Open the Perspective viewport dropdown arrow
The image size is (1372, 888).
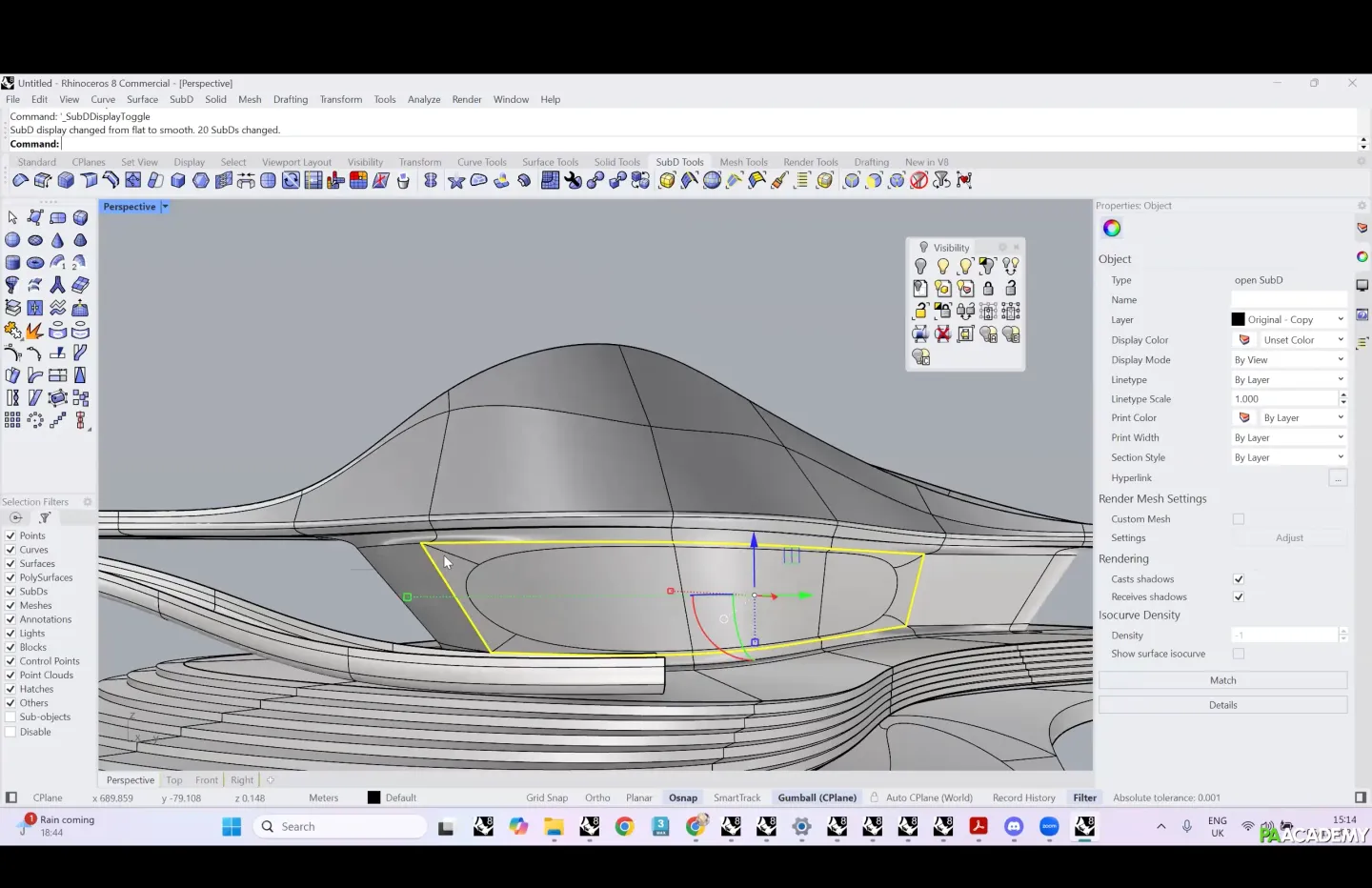tap(165, 207)
